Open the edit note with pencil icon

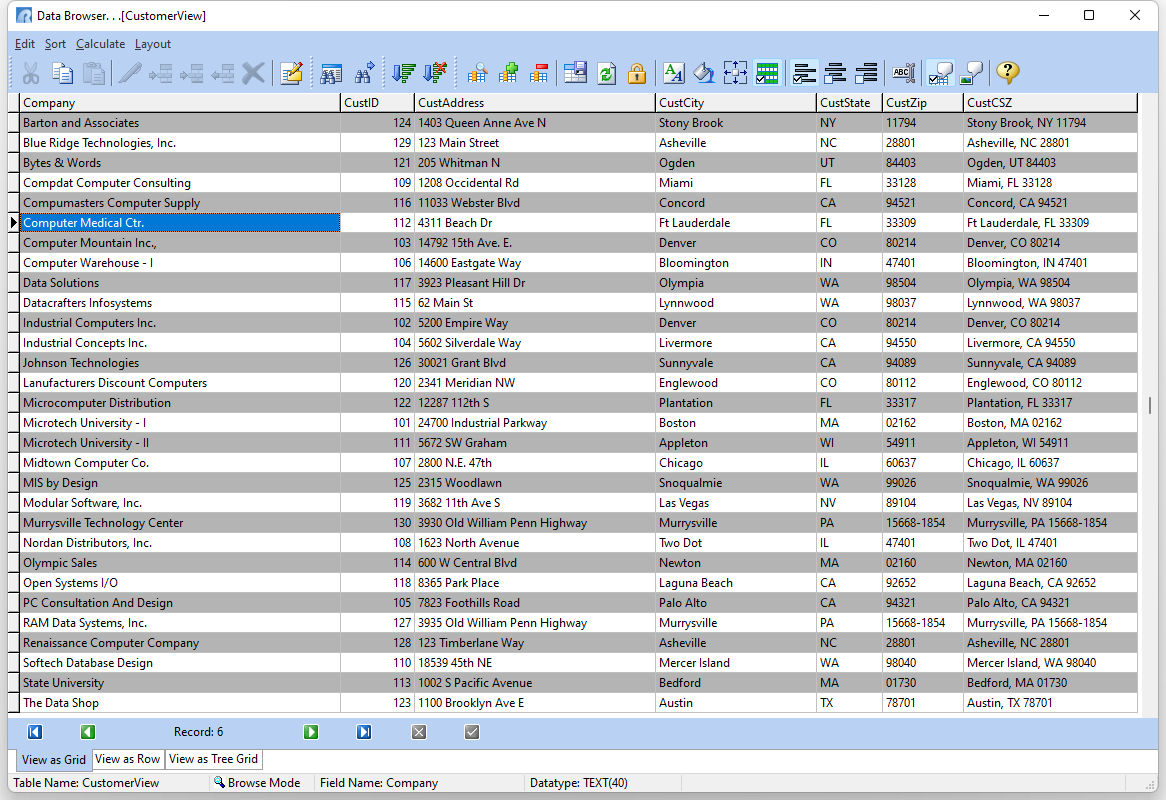pos(292,73)
